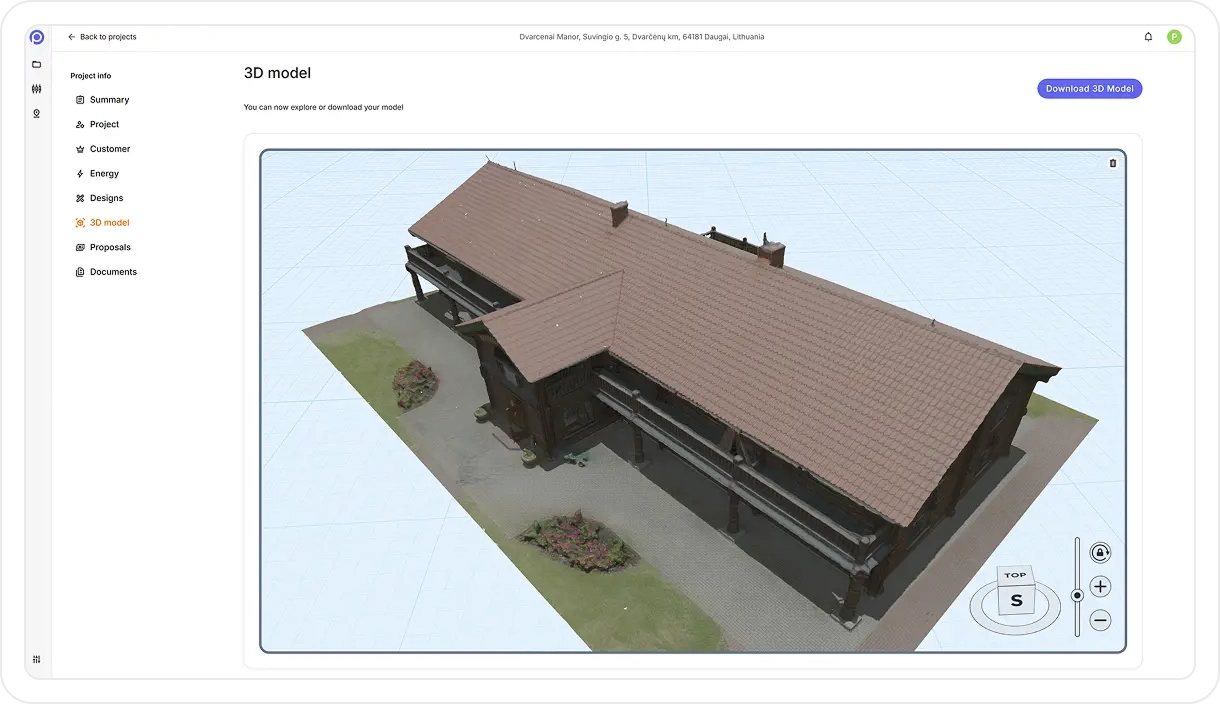Click the 'Project info' heading

coord(91,76)
